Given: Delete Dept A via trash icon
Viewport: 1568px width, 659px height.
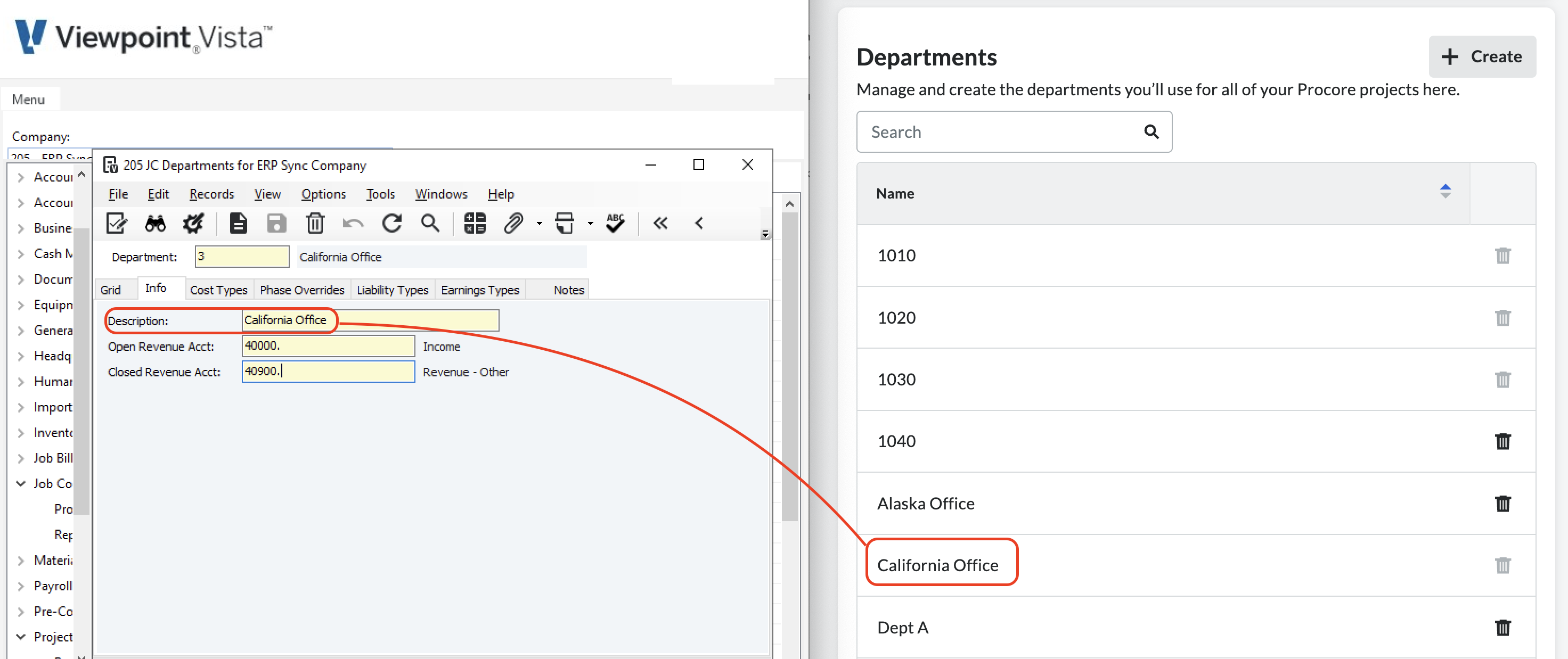Looking at the screenshot, I should (1502, 628).
